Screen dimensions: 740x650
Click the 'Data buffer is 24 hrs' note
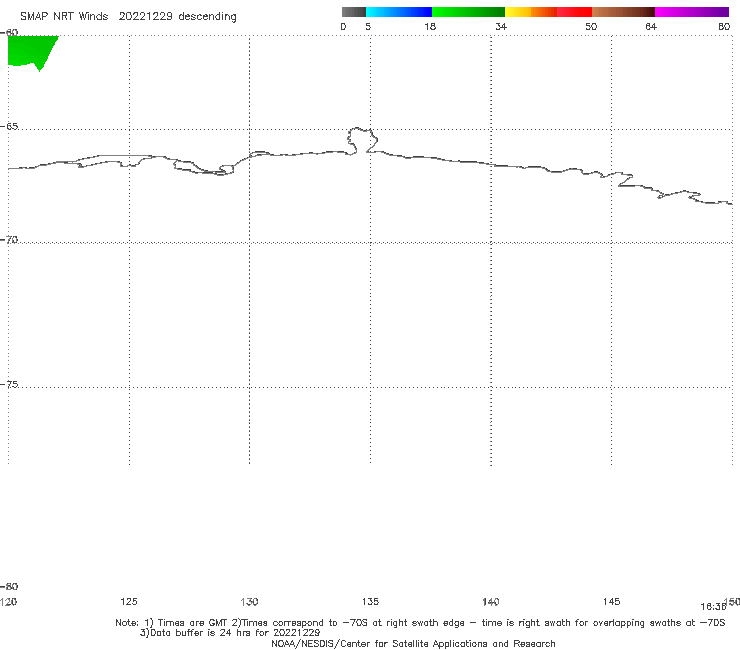tap(230, 633)
